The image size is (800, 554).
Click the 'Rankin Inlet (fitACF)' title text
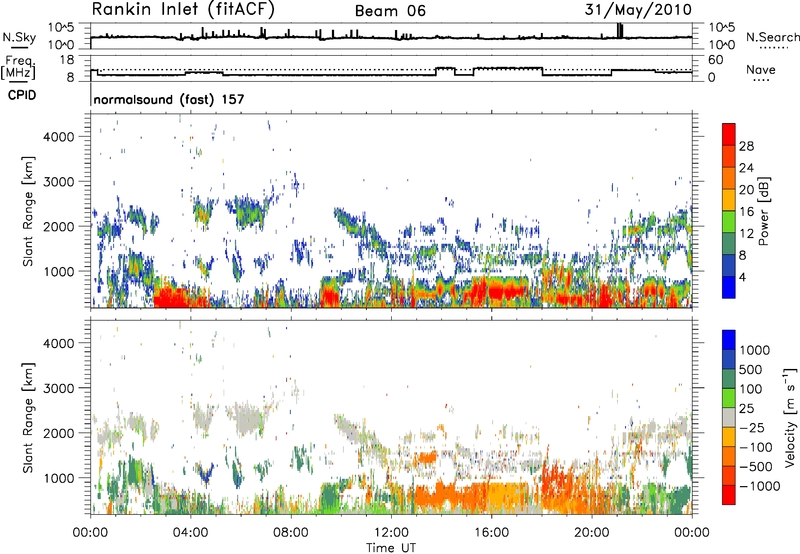tap(183, 10)
